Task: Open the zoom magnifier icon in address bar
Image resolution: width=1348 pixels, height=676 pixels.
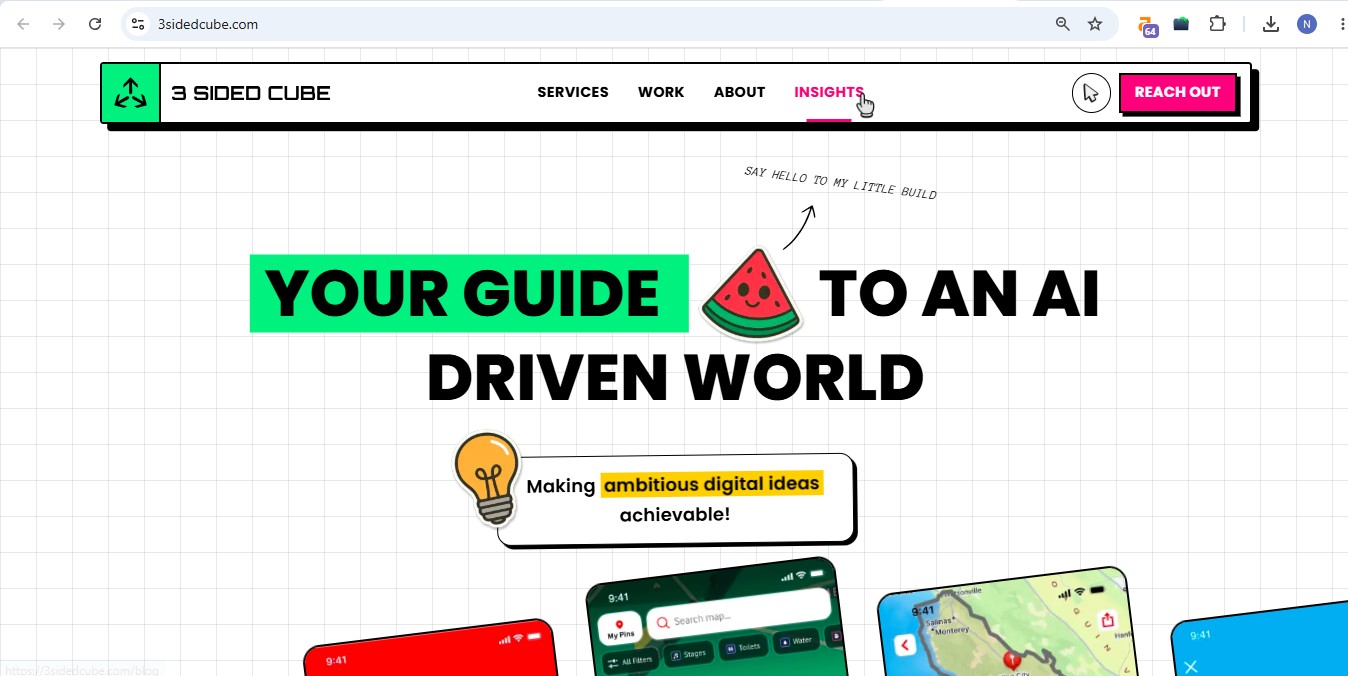Action: tap(1063, 24)
